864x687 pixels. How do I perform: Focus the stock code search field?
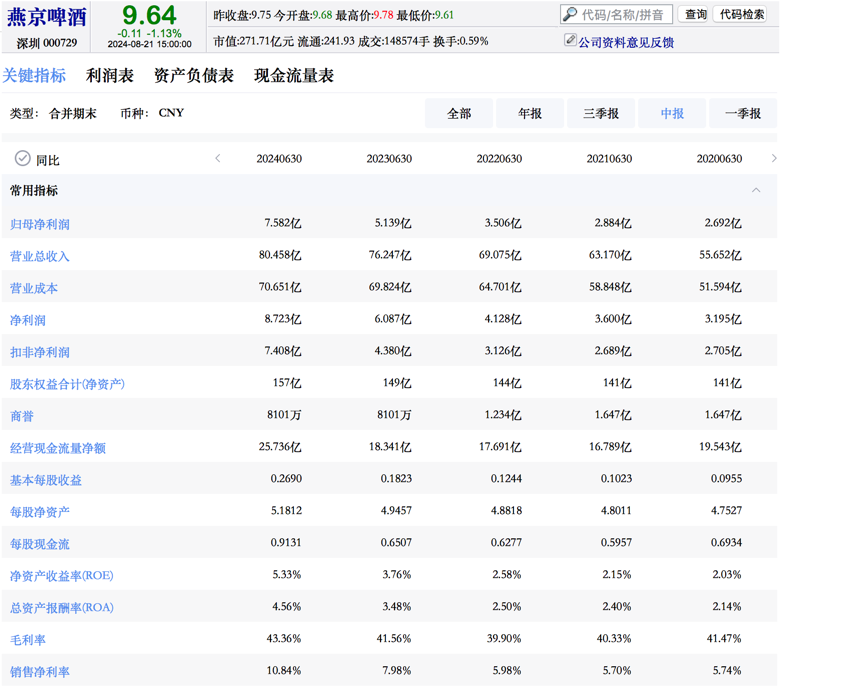(624, 15)
